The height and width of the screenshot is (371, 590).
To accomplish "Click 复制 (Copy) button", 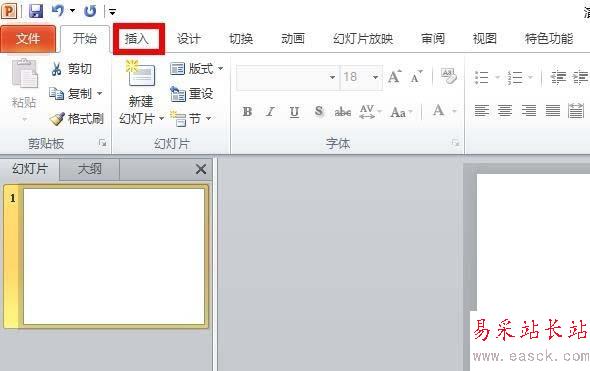I will coord(71,93).
